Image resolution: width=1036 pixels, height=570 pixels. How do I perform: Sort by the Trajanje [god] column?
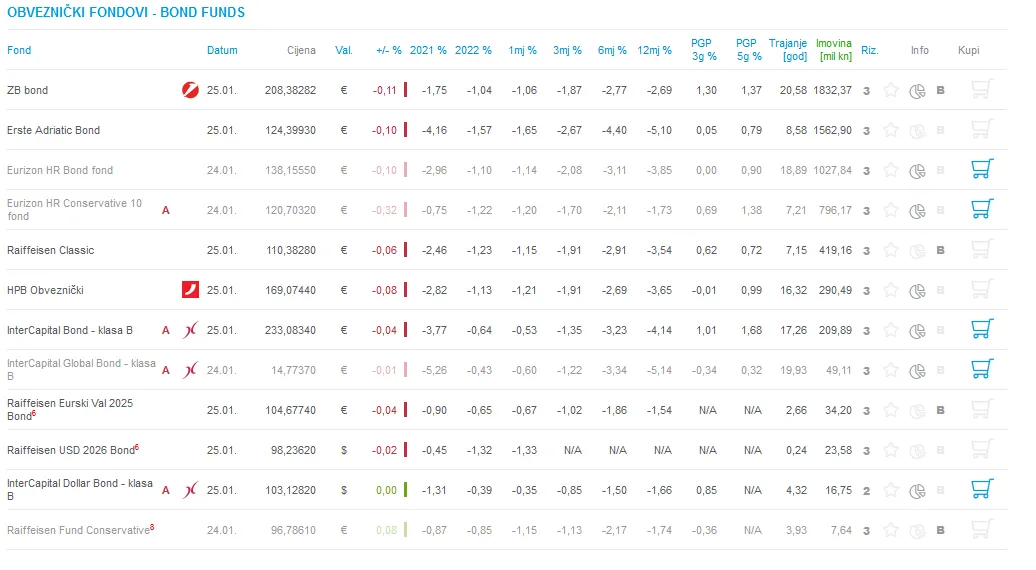[788, 50]
